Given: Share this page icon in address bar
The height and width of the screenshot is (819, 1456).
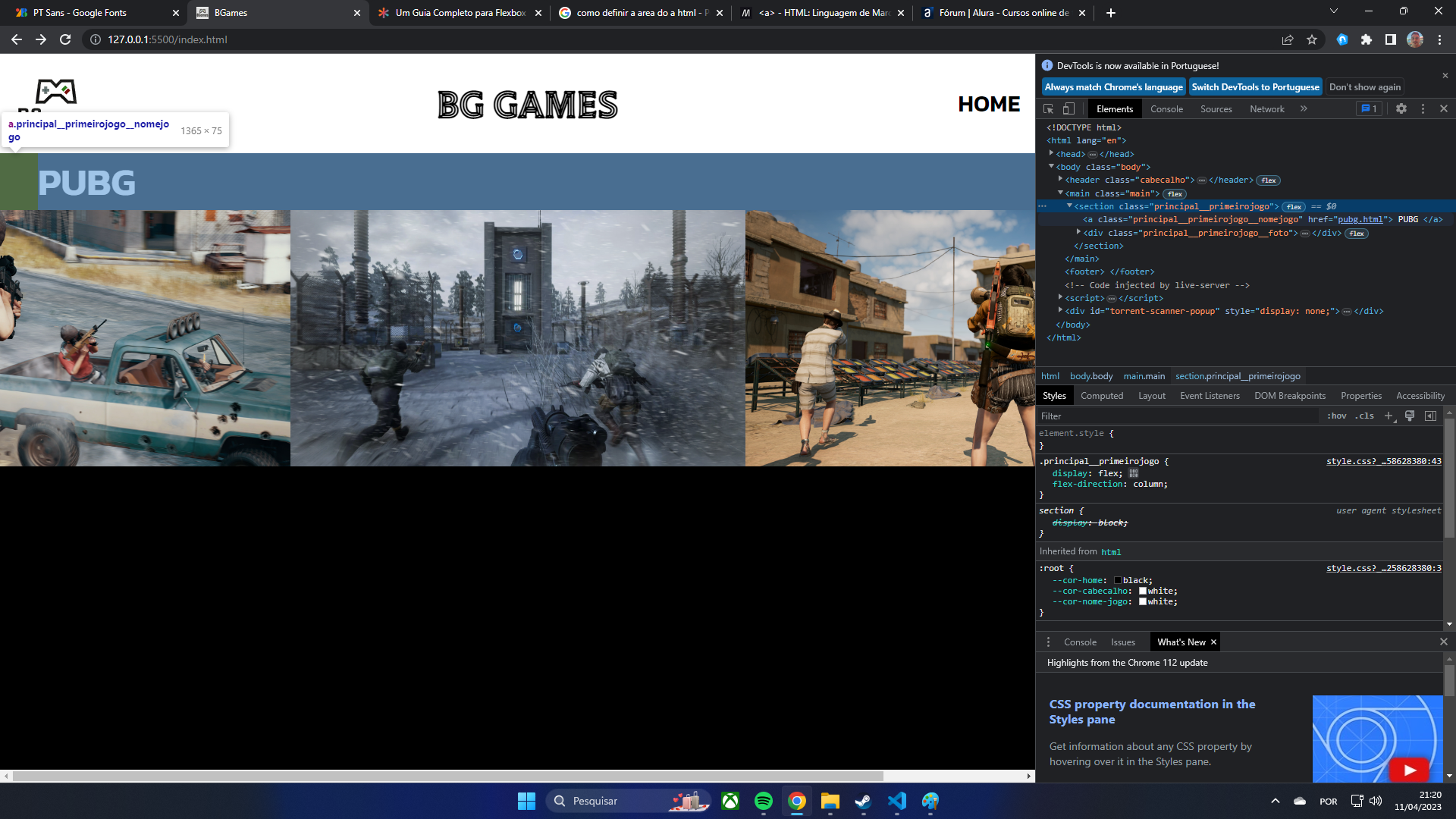Looking at the screenshot, I should click(x=1288, y=39).
